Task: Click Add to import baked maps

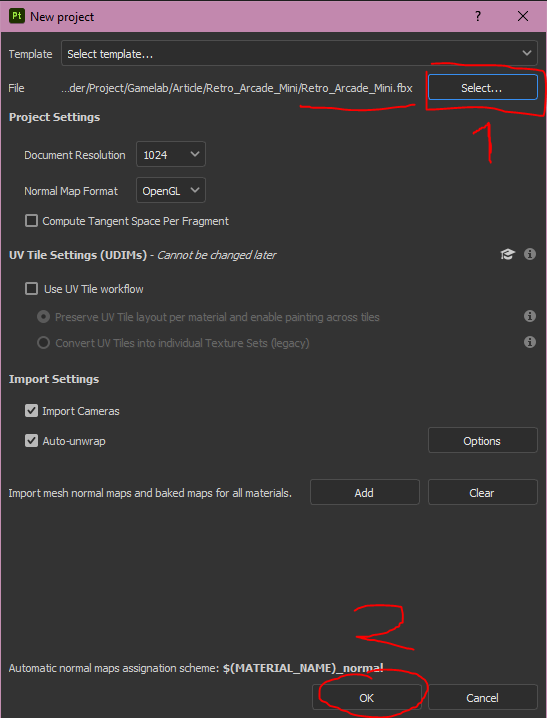Action: point(364,492)
